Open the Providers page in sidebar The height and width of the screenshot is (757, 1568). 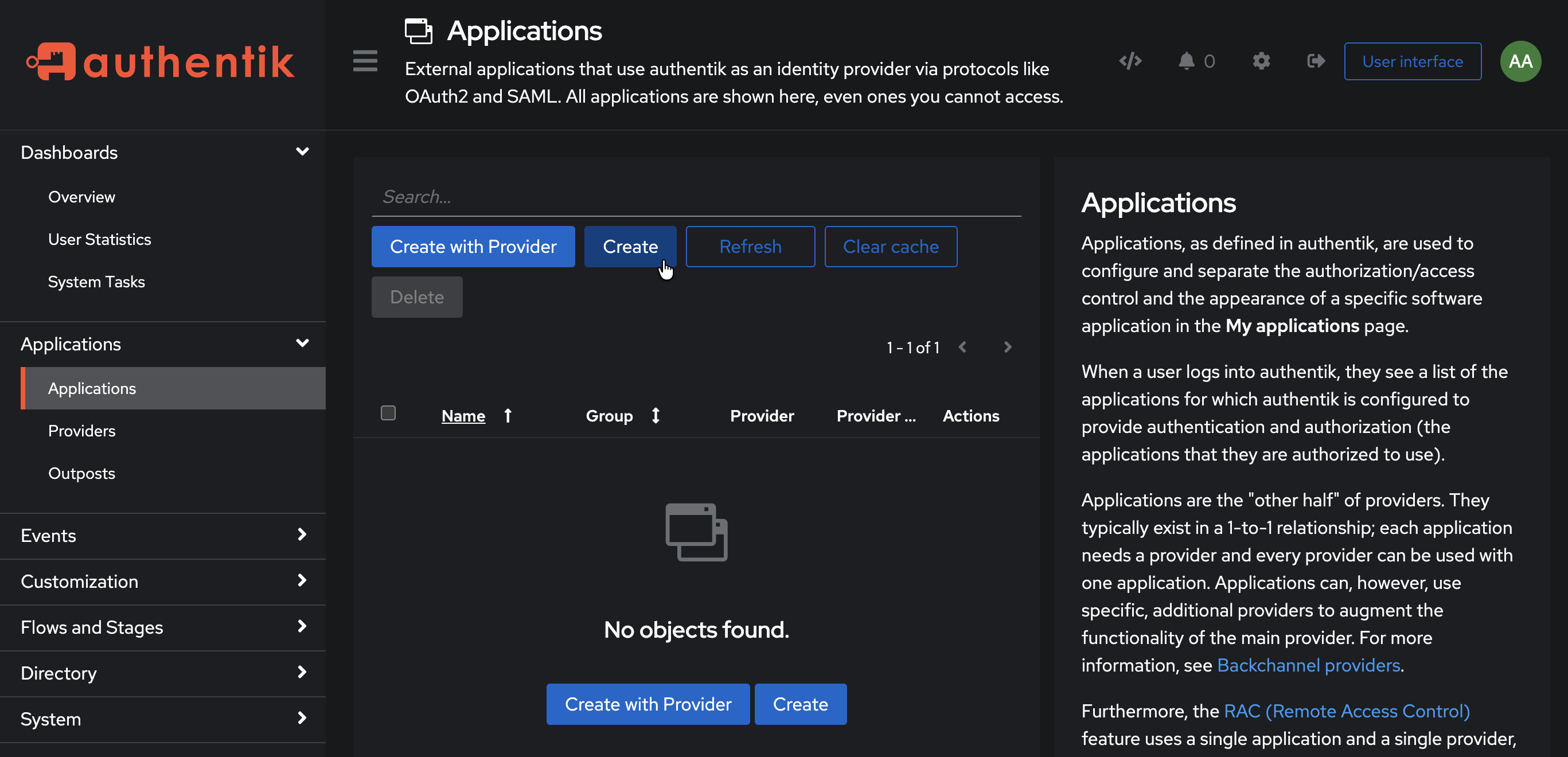pyautogui.click(x=81, y=430)
